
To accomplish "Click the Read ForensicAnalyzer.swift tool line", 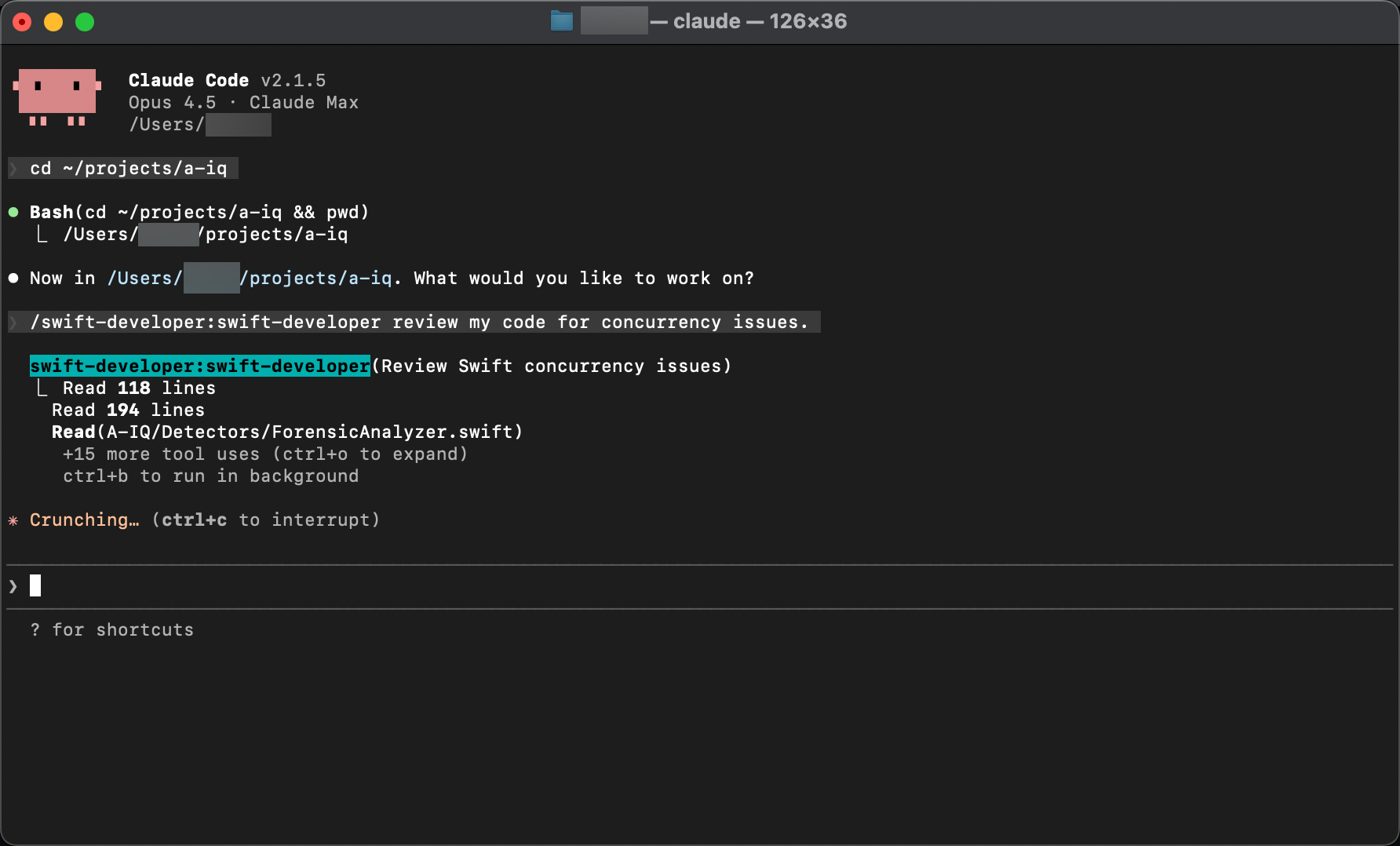I will tap(287, 432).
